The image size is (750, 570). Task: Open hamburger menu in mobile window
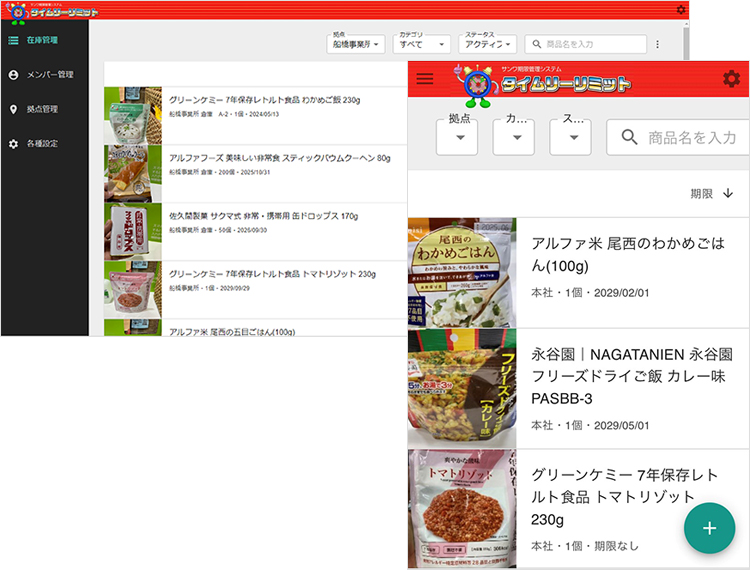click(425, 78)
